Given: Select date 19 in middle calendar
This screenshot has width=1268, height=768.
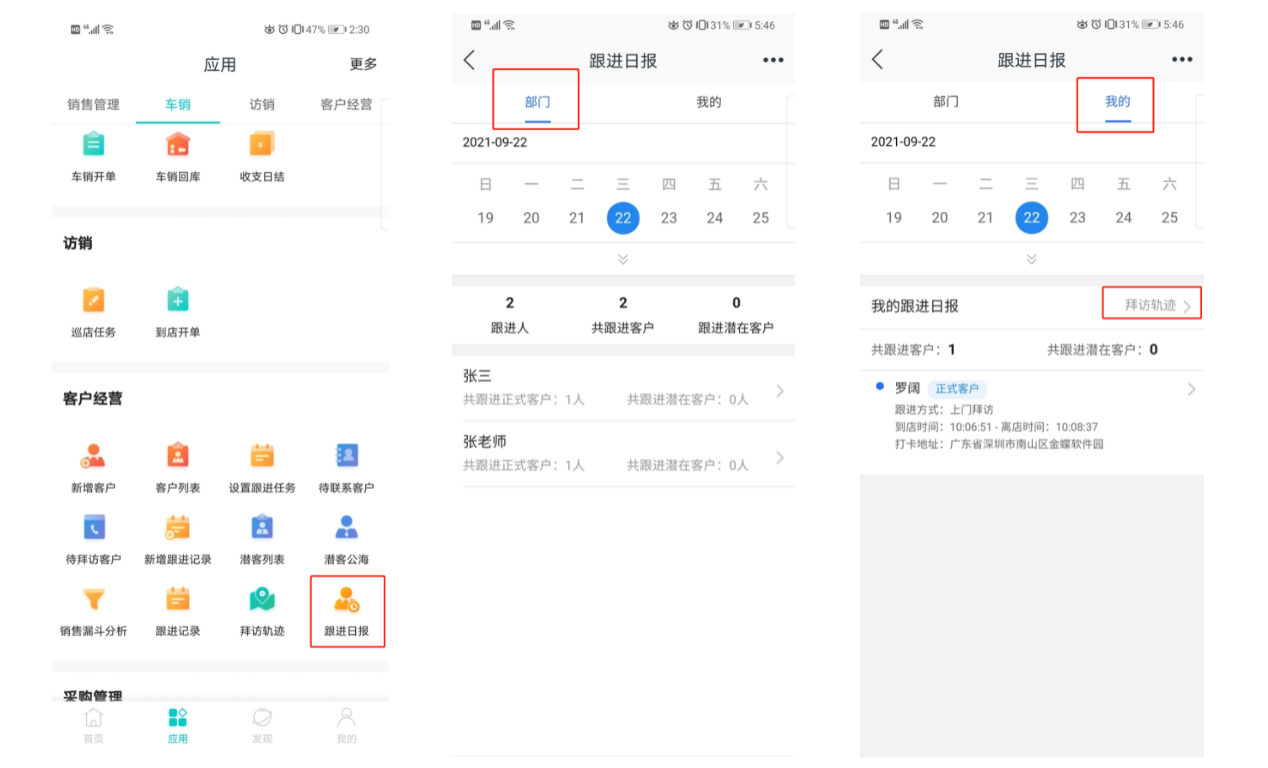Looking at the screenshot, I should coord(485,218).
